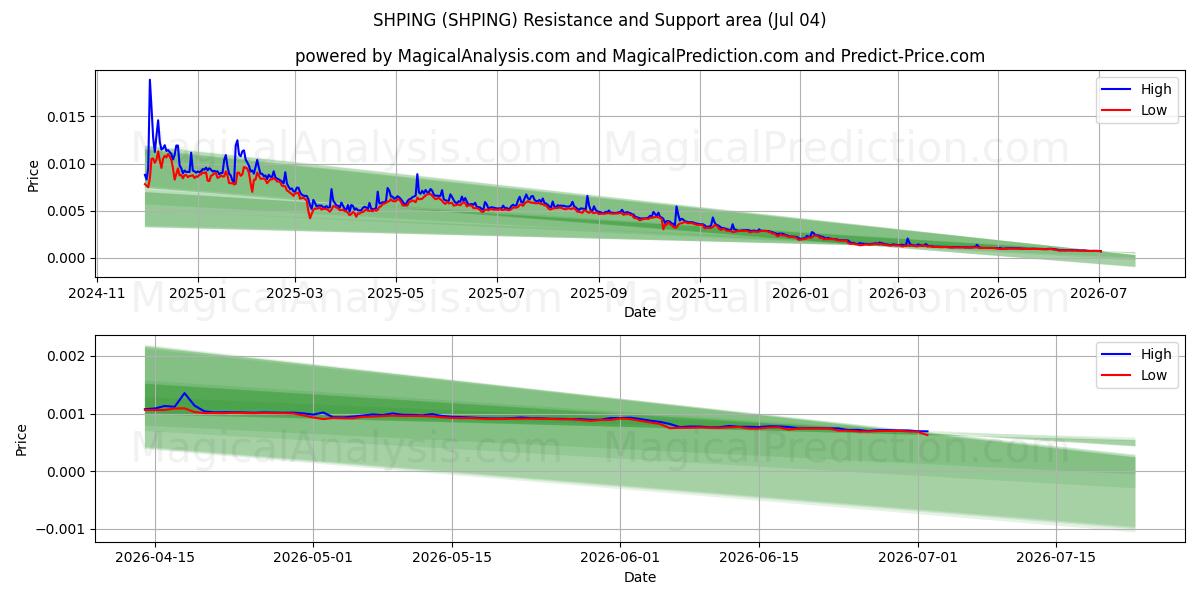Screen dimensions: 1200x600
Task: Click the bottom x-axis label 2026-04-15
Action: [x=154, y=558]
